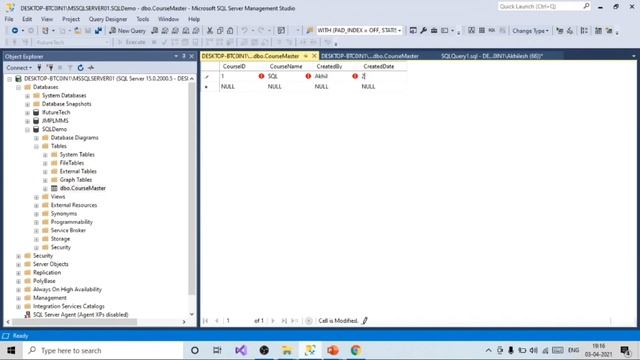Screen dimensions: 640x360
Task: Expand the Management folder node
Action: [x=18, y=298]
